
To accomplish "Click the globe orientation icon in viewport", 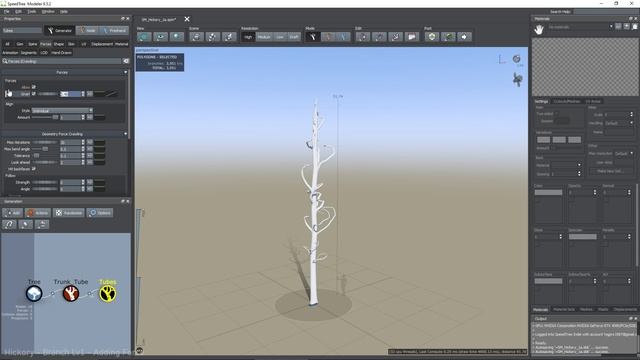I will tap(517, 59).
